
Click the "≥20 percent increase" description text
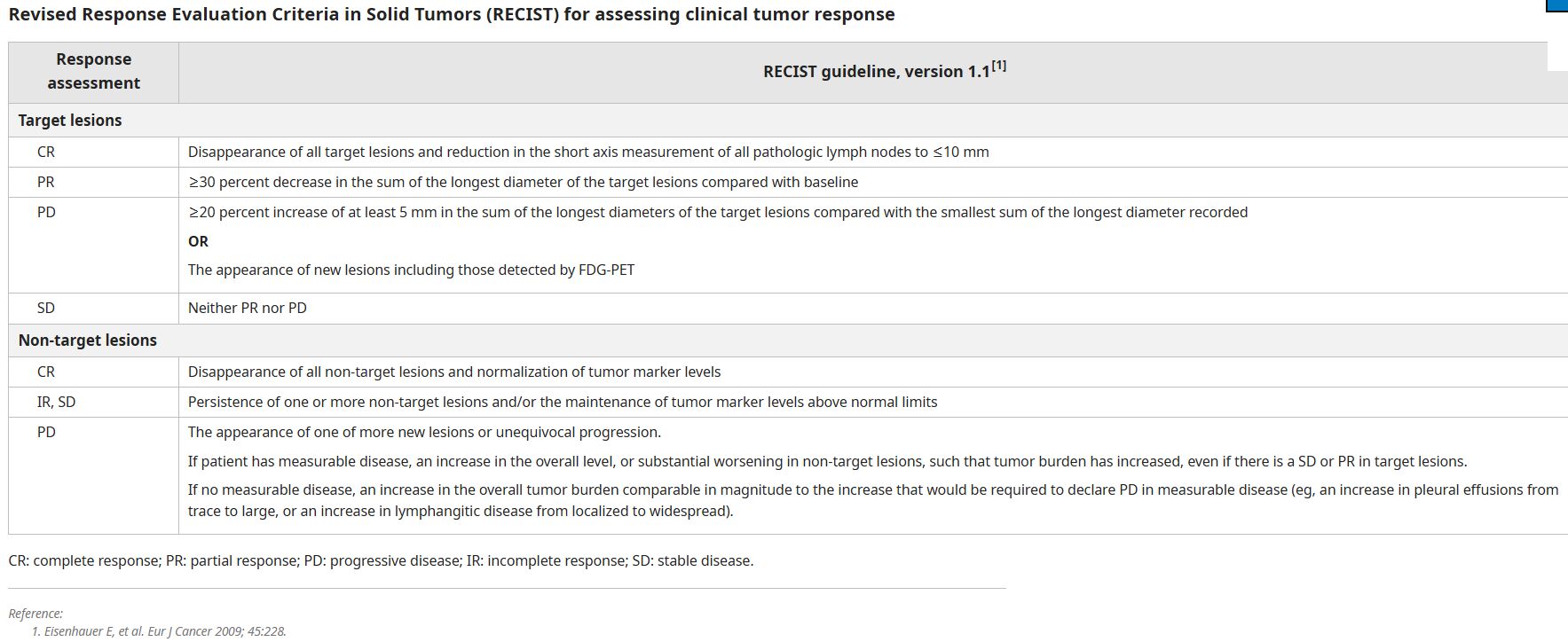717,212
